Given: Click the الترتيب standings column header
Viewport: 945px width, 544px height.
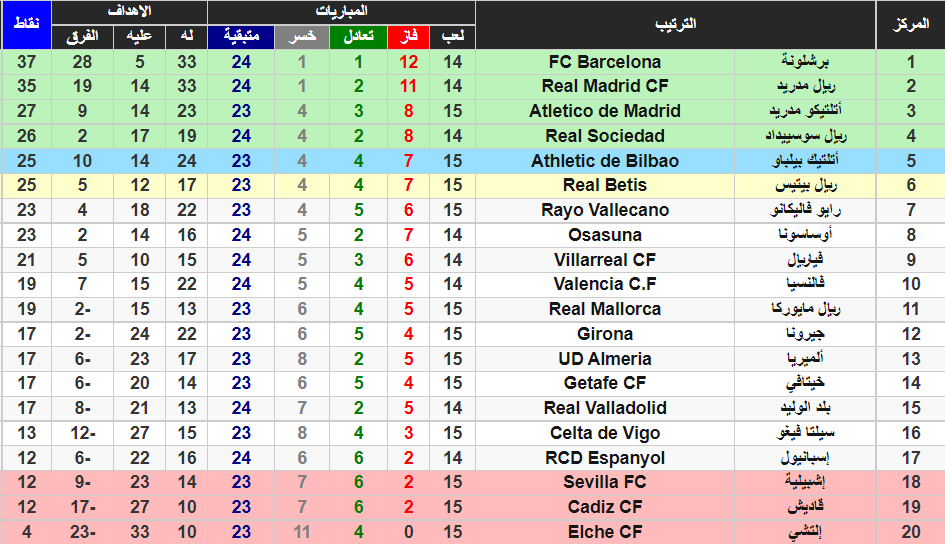Looking at the screenshot, I should (675, 25).
